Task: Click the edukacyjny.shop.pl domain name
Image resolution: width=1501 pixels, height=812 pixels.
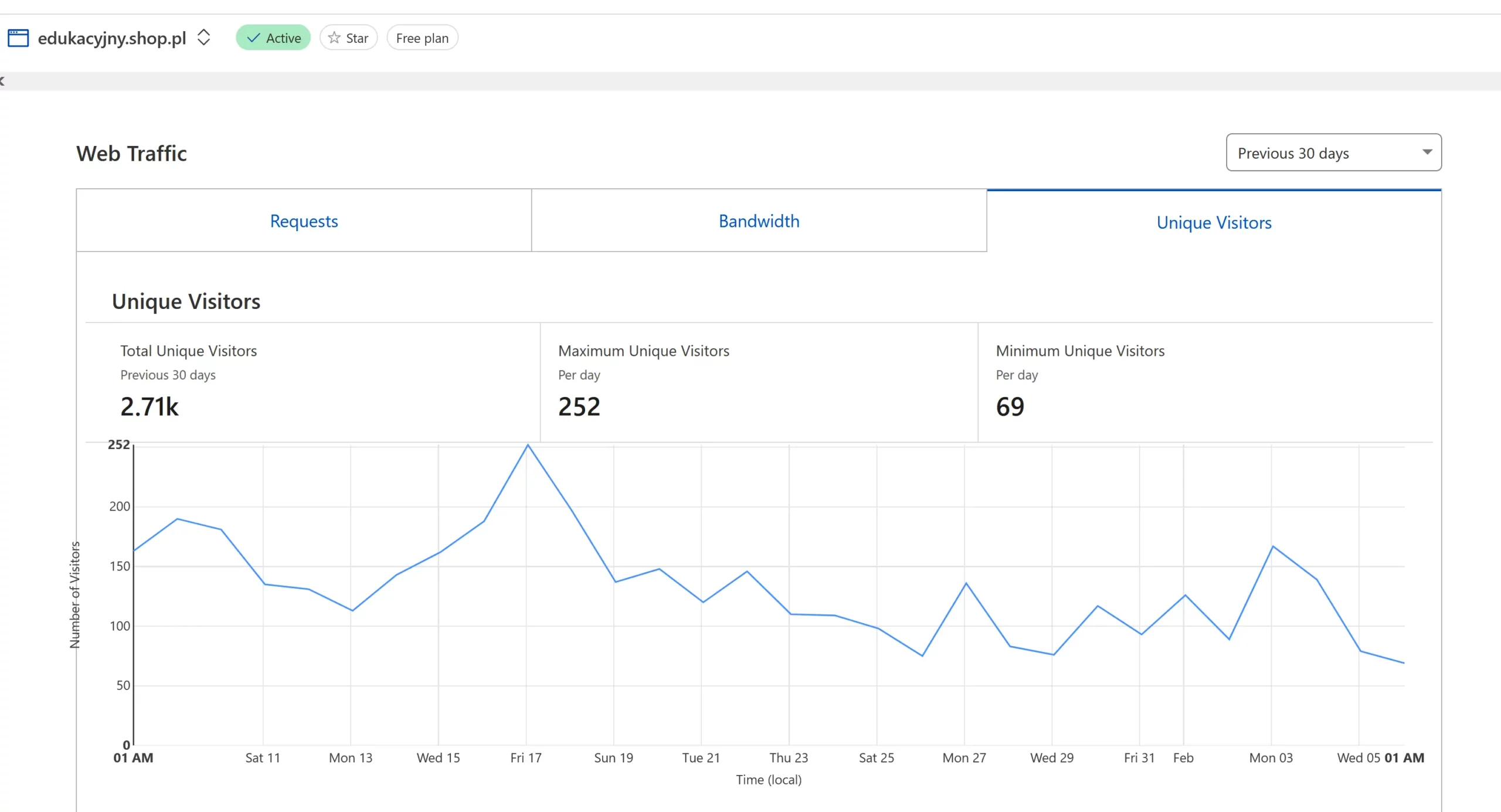Action: 111,38
